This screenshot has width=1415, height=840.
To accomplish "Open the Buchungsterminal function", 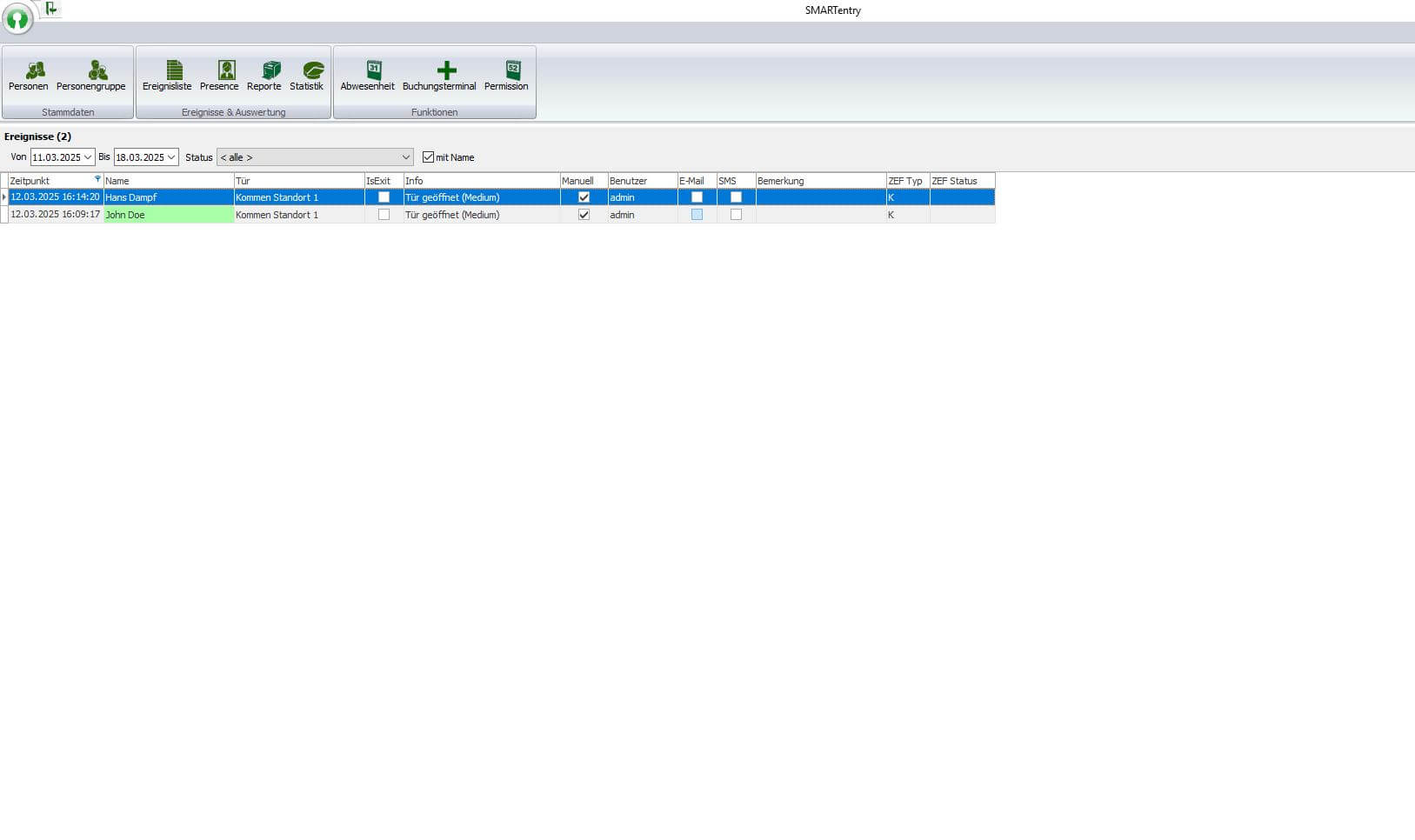I will tap(438, 77).
